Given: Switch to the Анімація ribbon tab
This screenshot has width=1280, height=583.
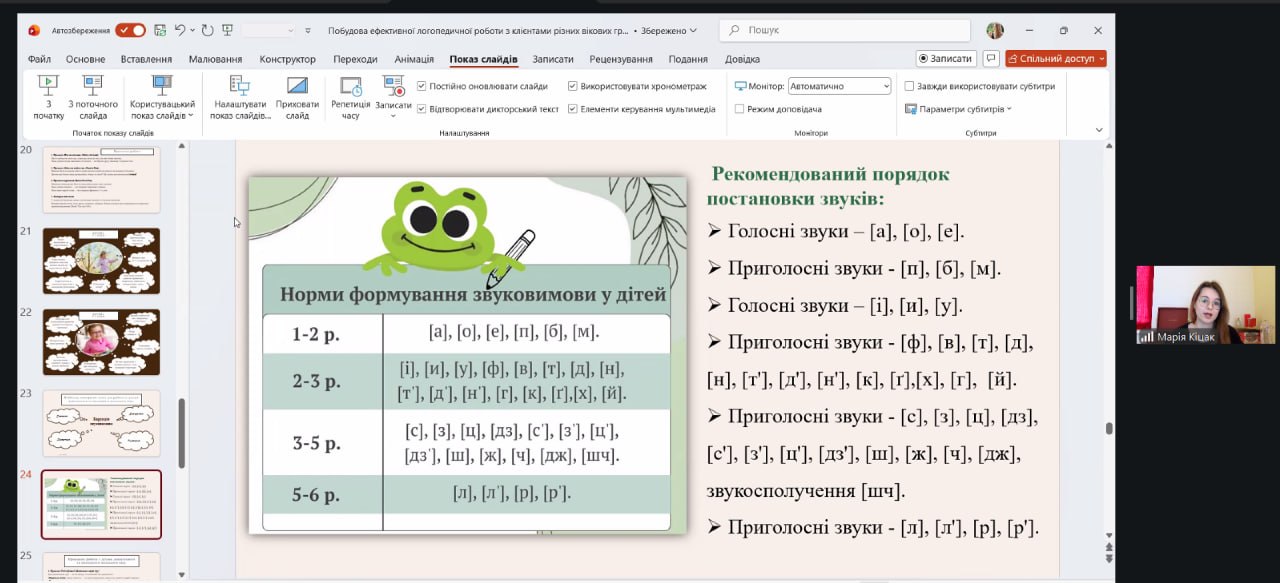Looking at the screenshot, I should [x=414, y=59].
